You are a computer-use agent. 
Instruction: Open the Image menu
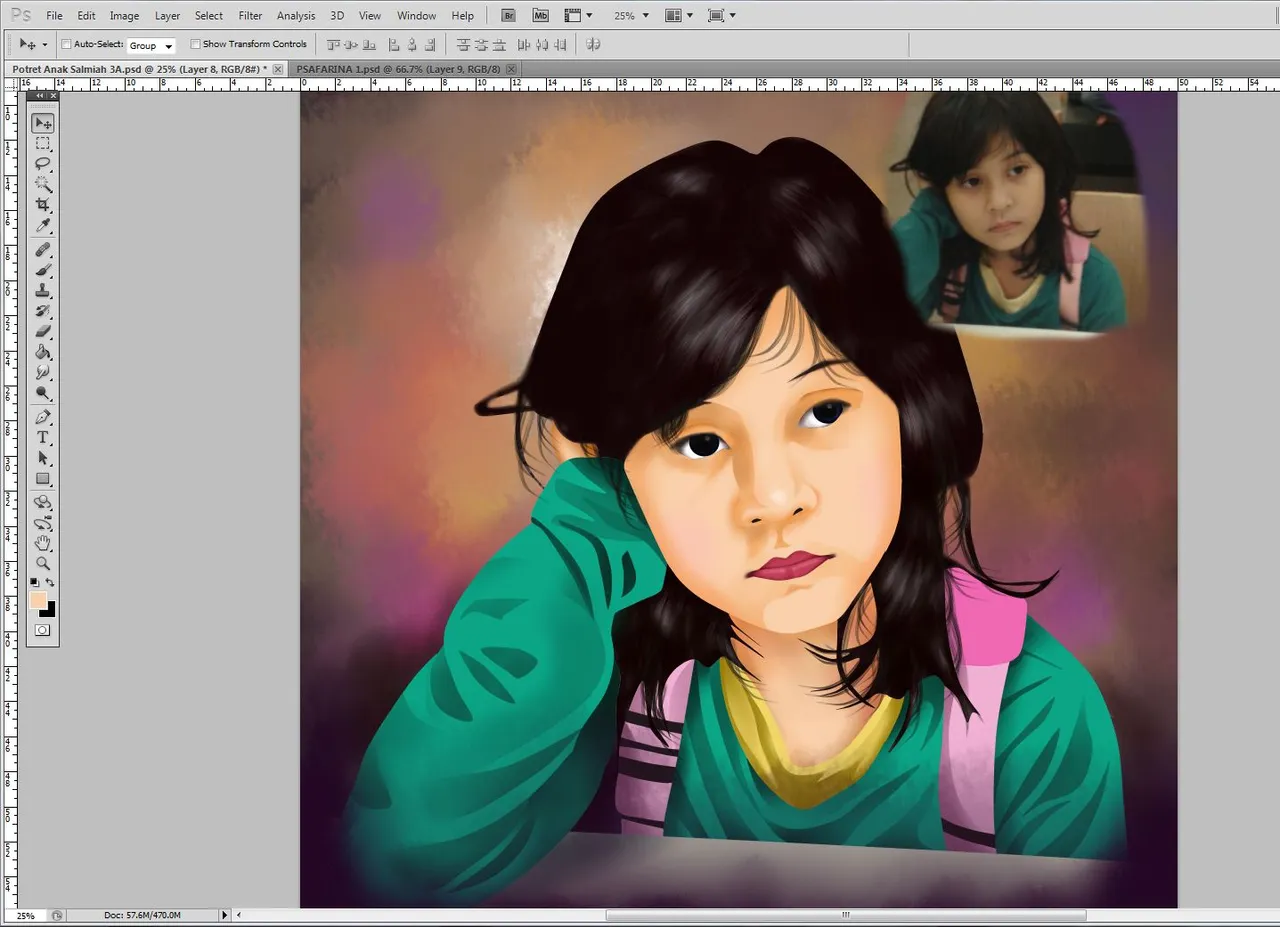tap(124, 16)
